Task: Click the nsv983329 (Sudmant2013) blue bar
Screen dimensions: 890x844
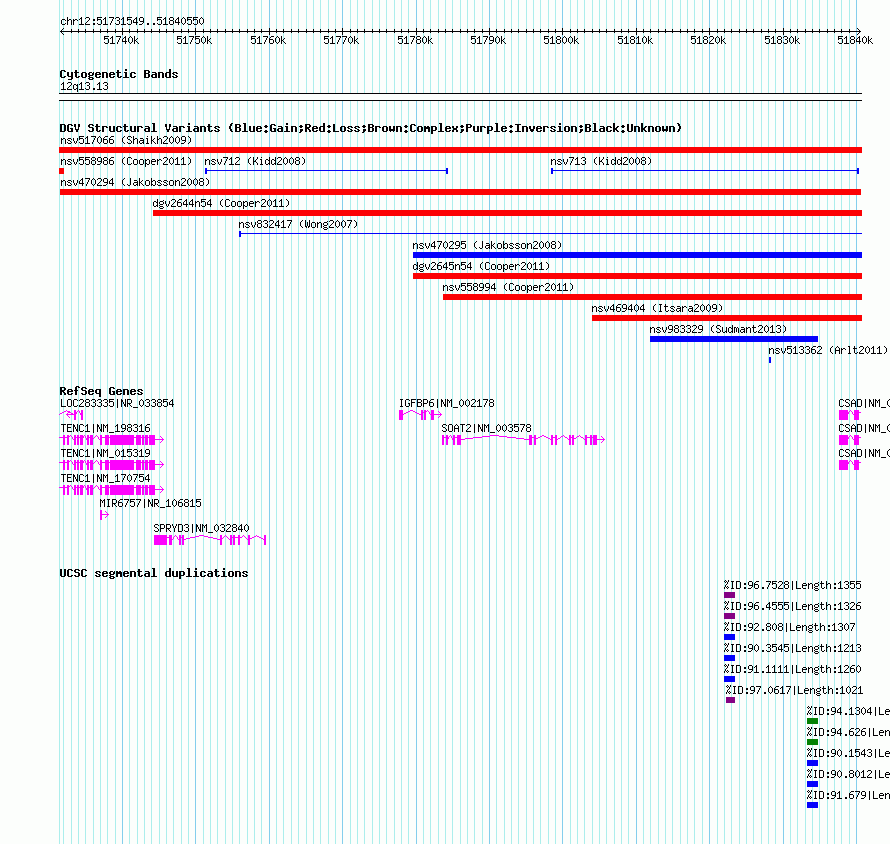Action: pos(734,339)
